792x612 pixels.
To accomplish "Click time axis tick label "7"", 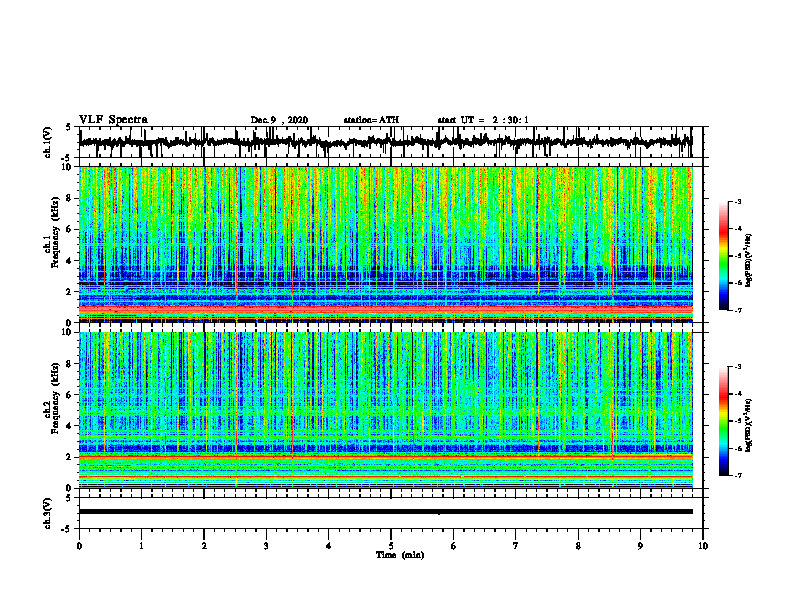I will click(x=516, y=546).
